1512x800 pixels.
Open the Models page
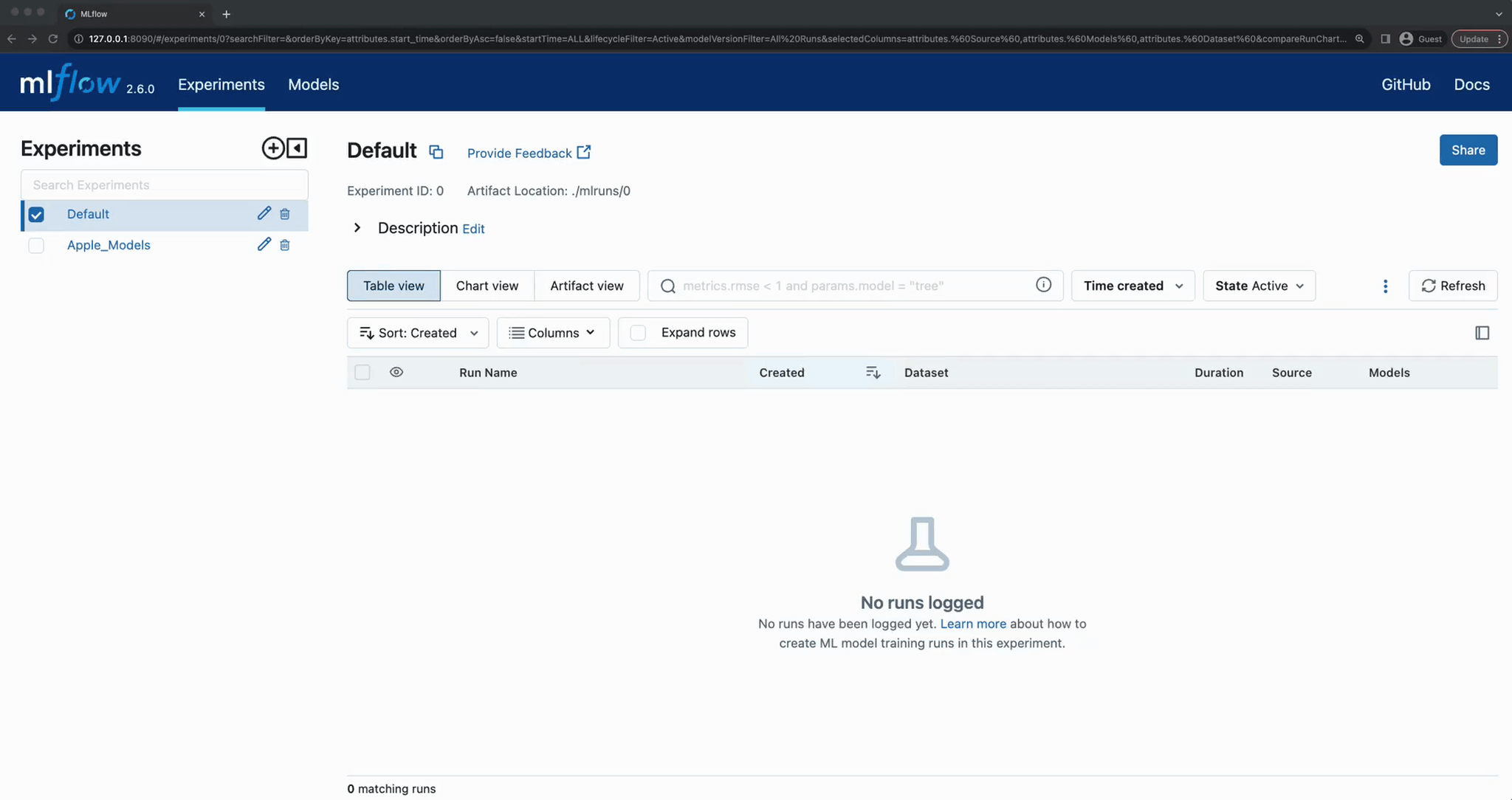[313, 84]
